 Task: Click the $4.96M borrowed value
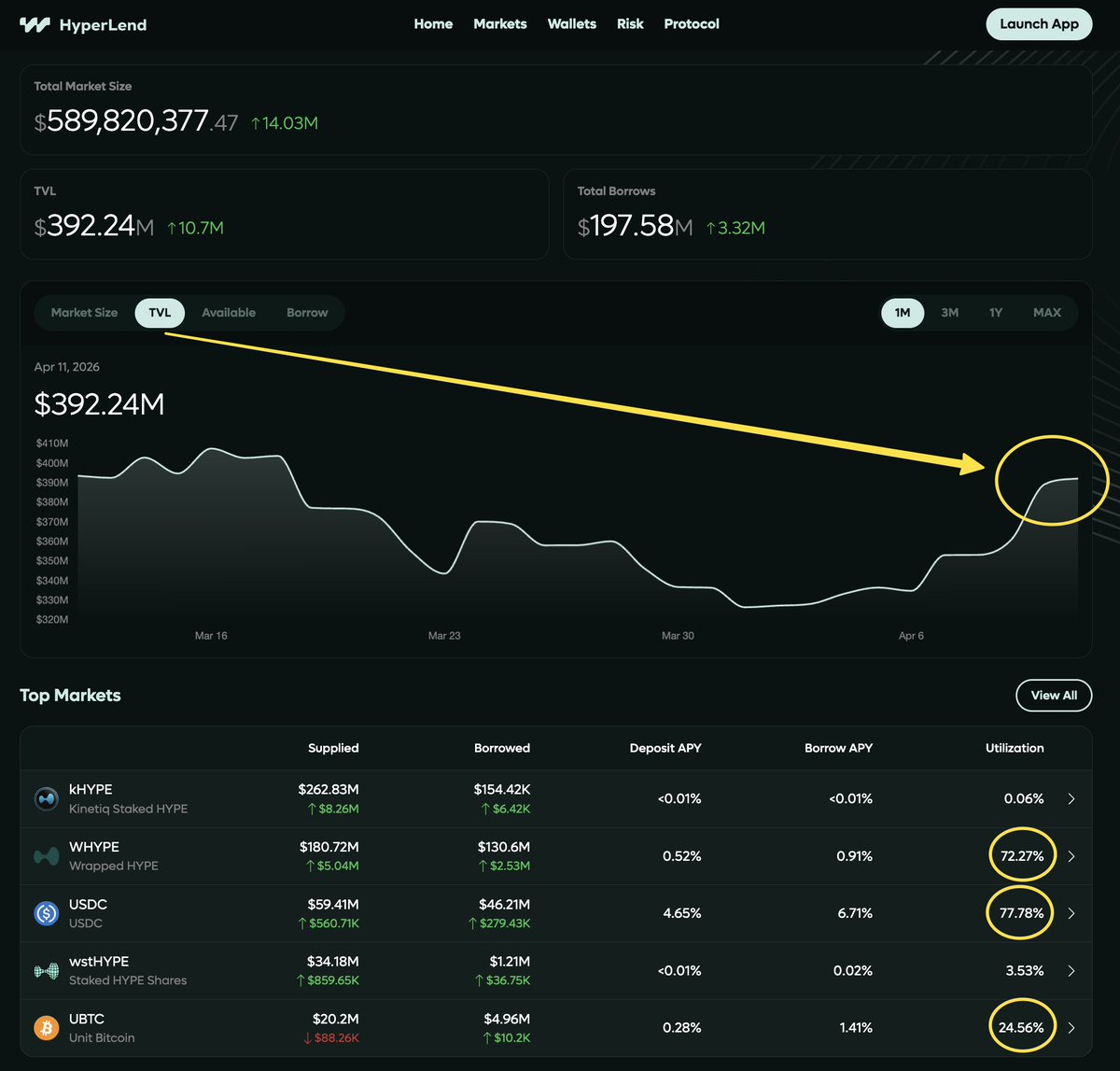(x=505, y=1019)
